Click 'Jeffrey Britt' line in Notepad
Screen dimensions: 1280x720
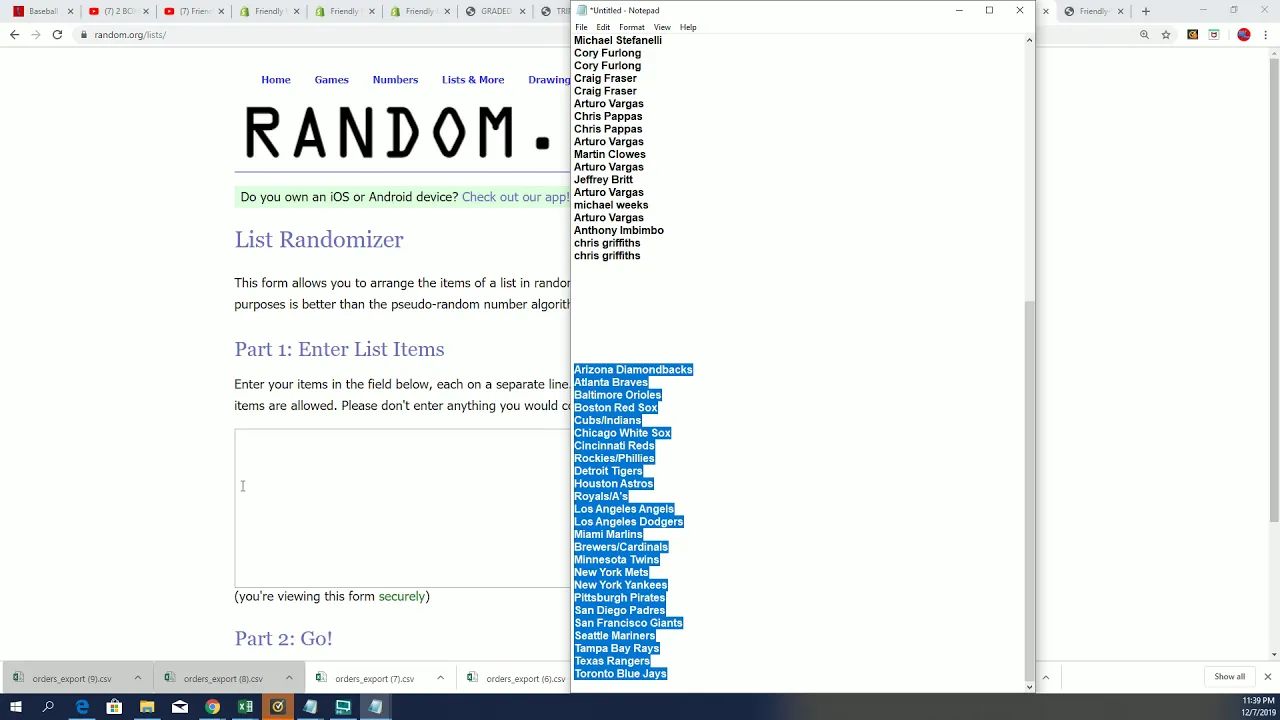604,179
